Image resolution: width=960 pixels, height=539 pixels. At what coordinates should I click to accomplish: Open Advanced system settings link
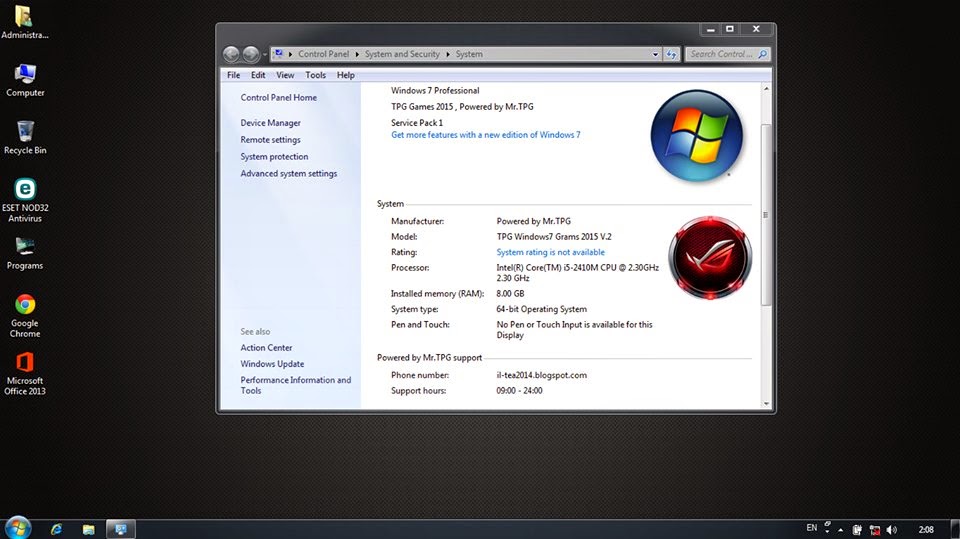point(288,173)
